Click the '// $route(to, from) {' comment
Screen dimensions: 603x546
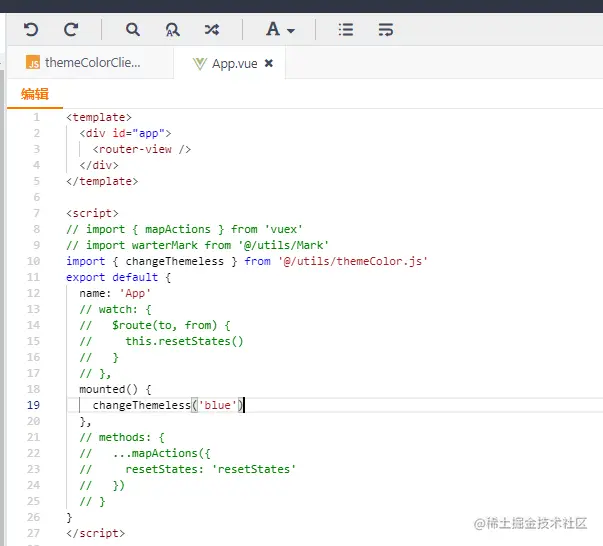click(x=155, y=325)
